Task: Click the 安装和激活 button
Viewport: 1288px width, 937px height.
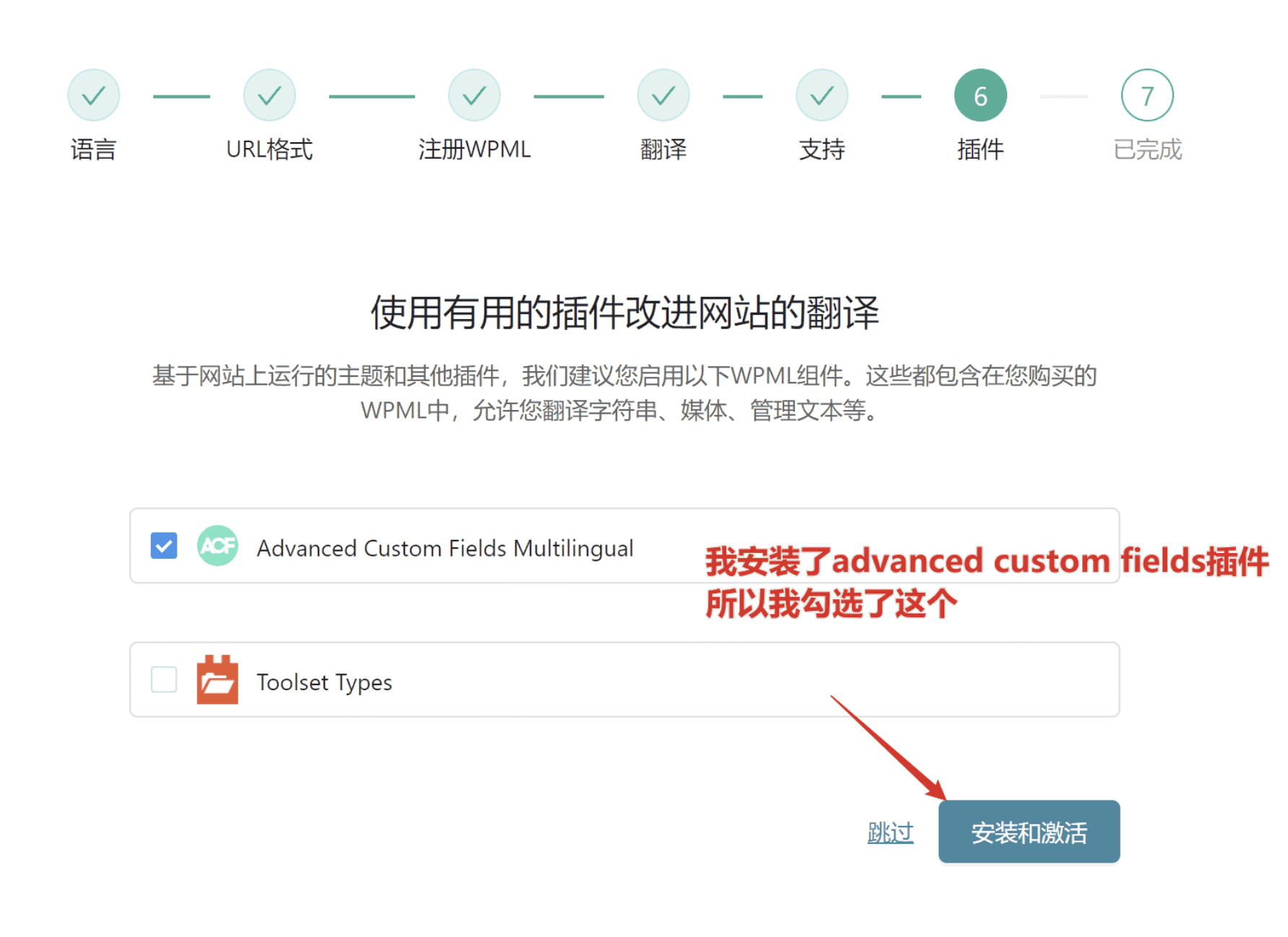Action: (1029, 832)
